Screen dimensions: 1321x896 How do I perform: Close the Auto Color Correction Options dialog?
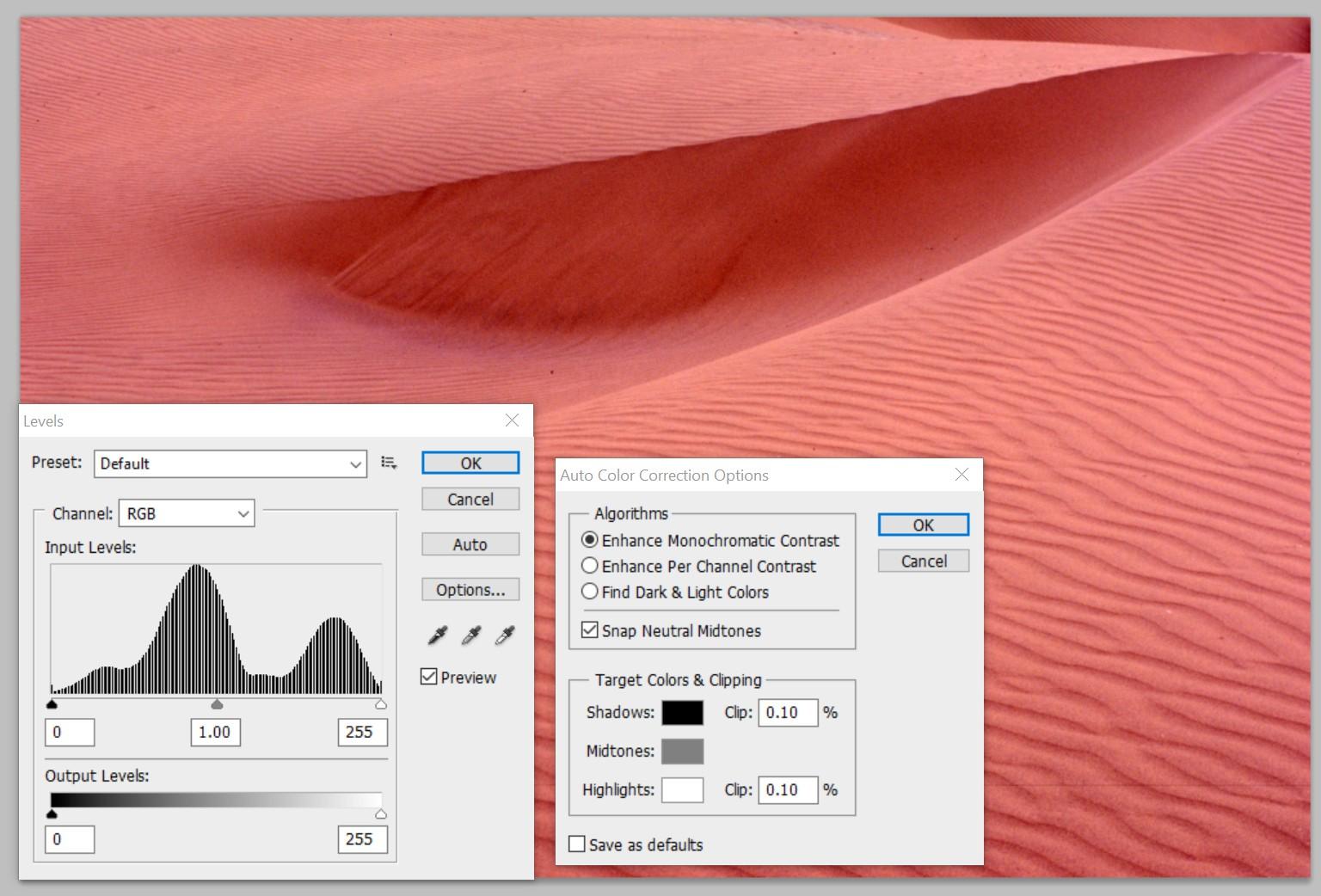962,475
